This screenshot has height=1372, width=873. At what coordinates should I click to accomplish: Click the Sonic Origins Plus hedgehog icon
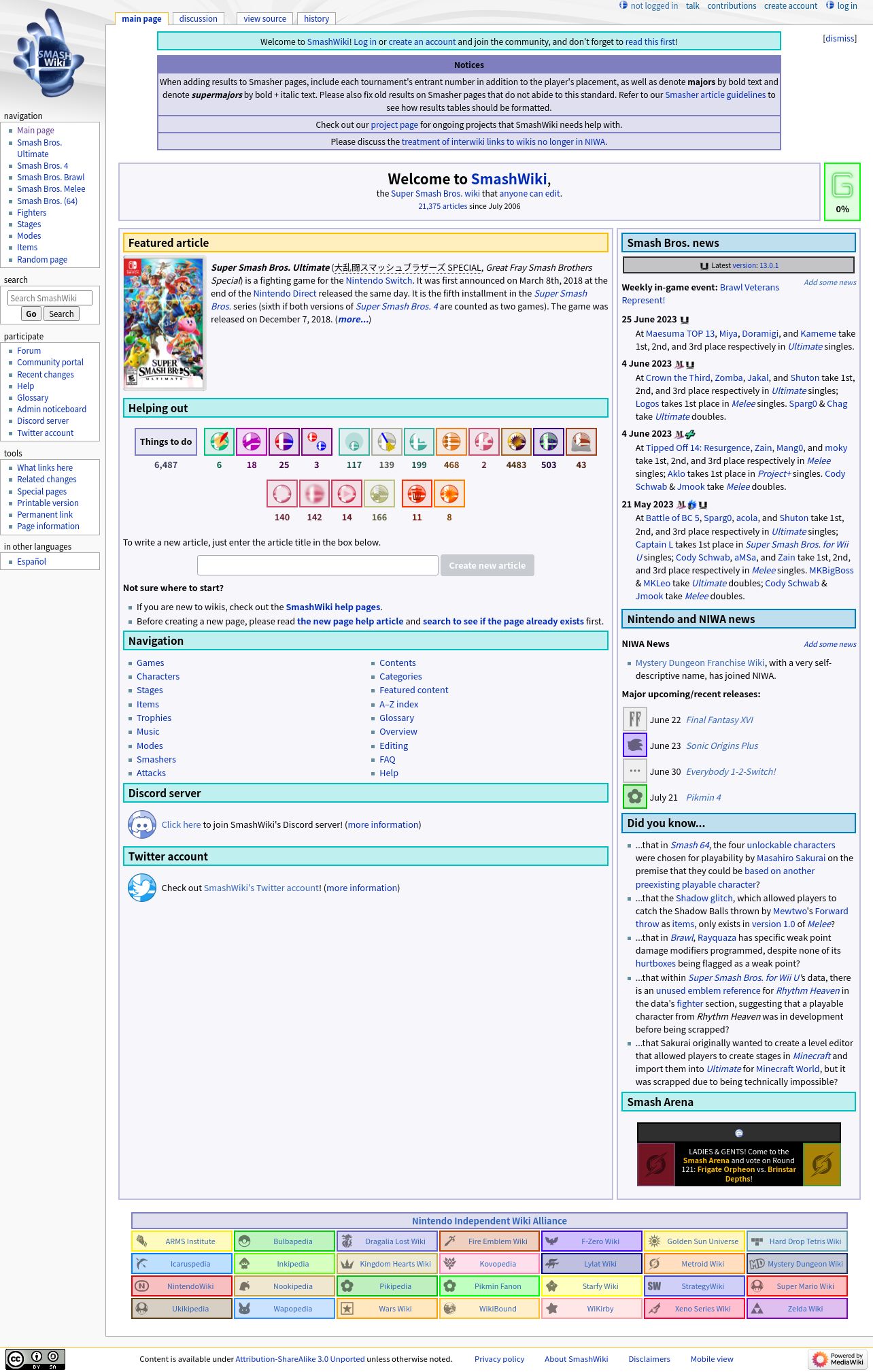[x=635, y=745]
